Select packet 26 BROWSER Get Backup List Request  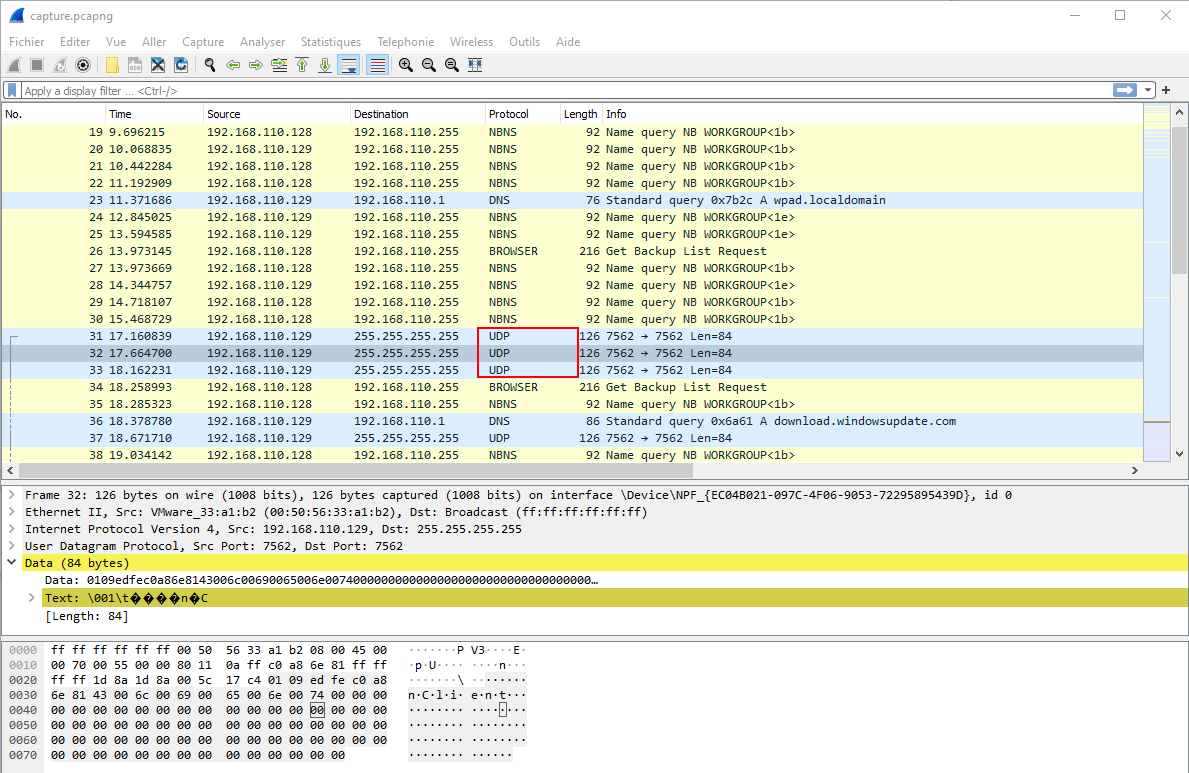click(573, 251)
